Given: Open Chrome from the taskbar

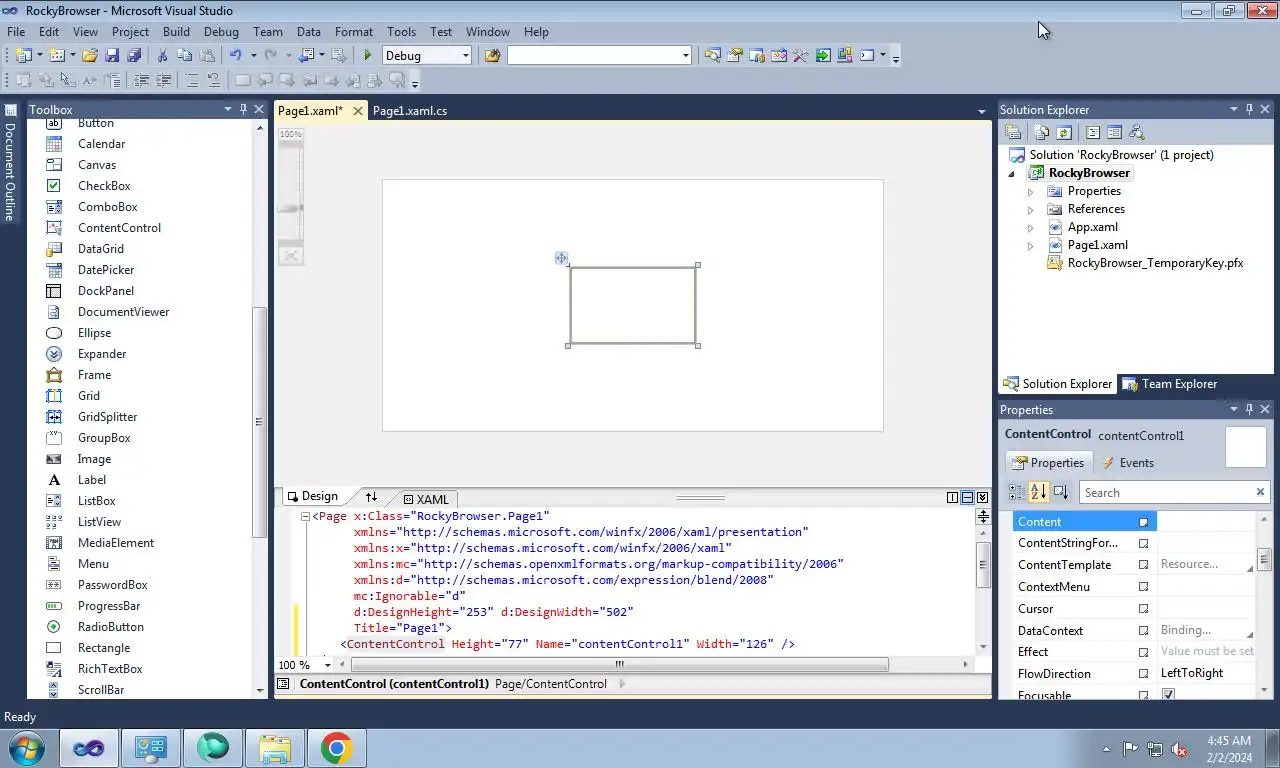Looking at the screenshot, I should 336,748.
